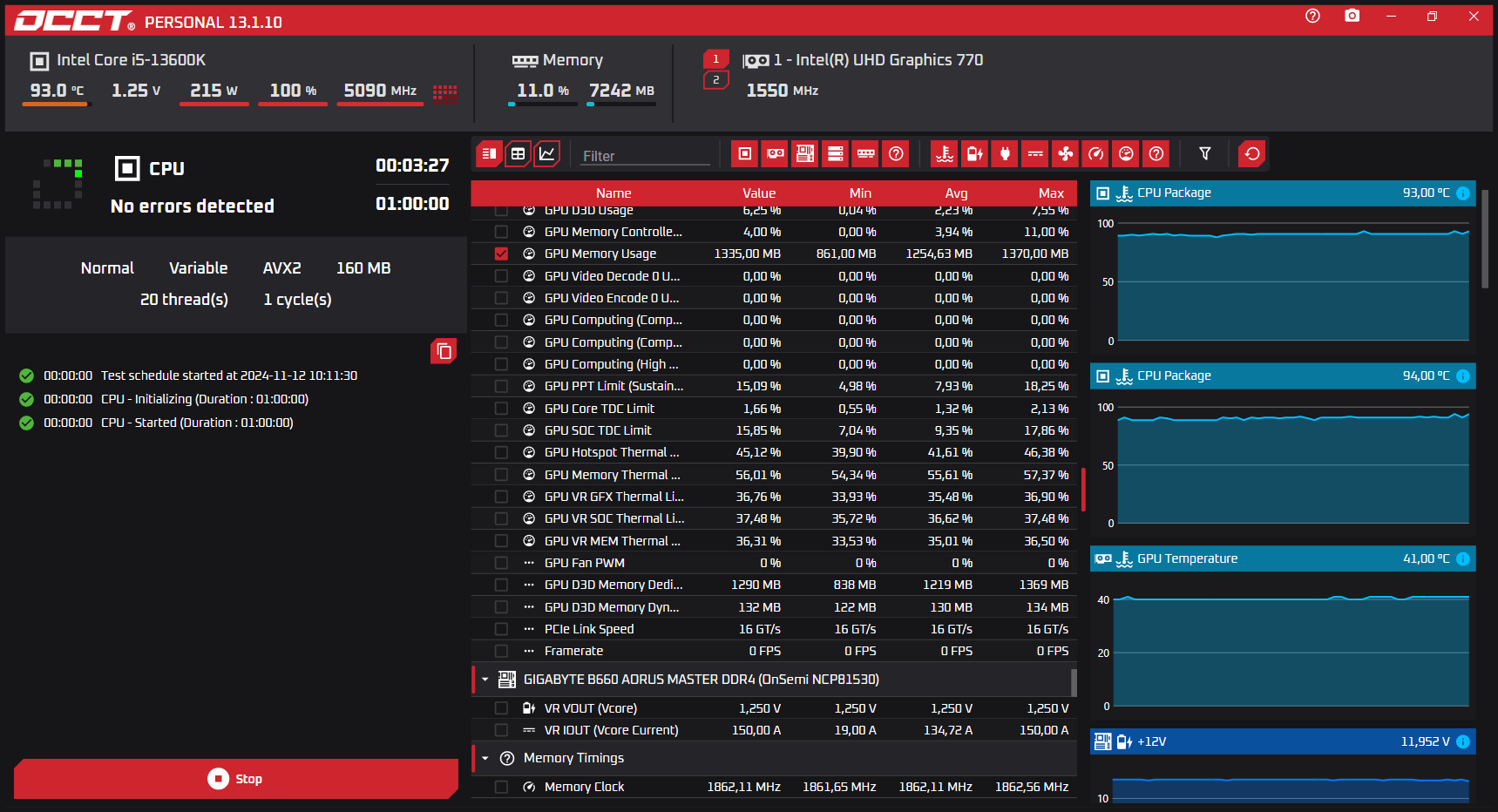Toggle the temperature sensor filter

click(x=945, y=154)
